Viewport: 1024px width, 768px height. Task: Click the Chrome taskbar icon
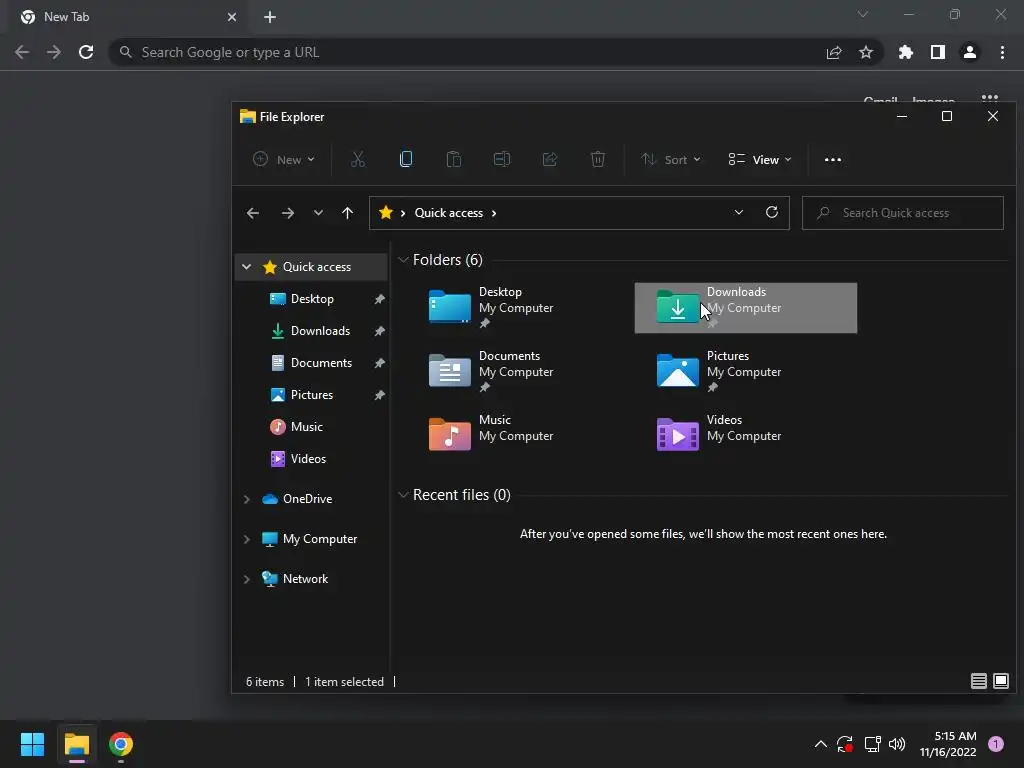coord(121,744)
